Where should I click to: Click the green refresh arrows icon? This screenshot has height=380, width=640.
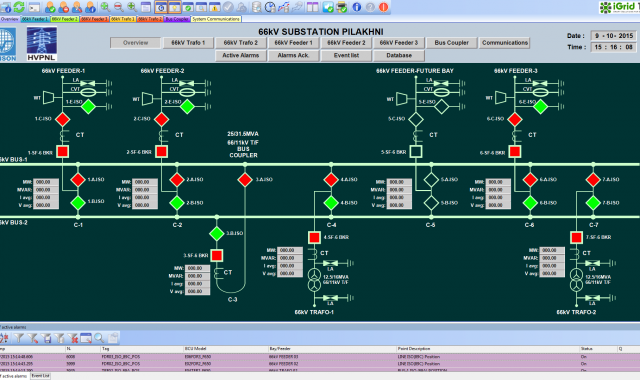click(x=19, y=7)
